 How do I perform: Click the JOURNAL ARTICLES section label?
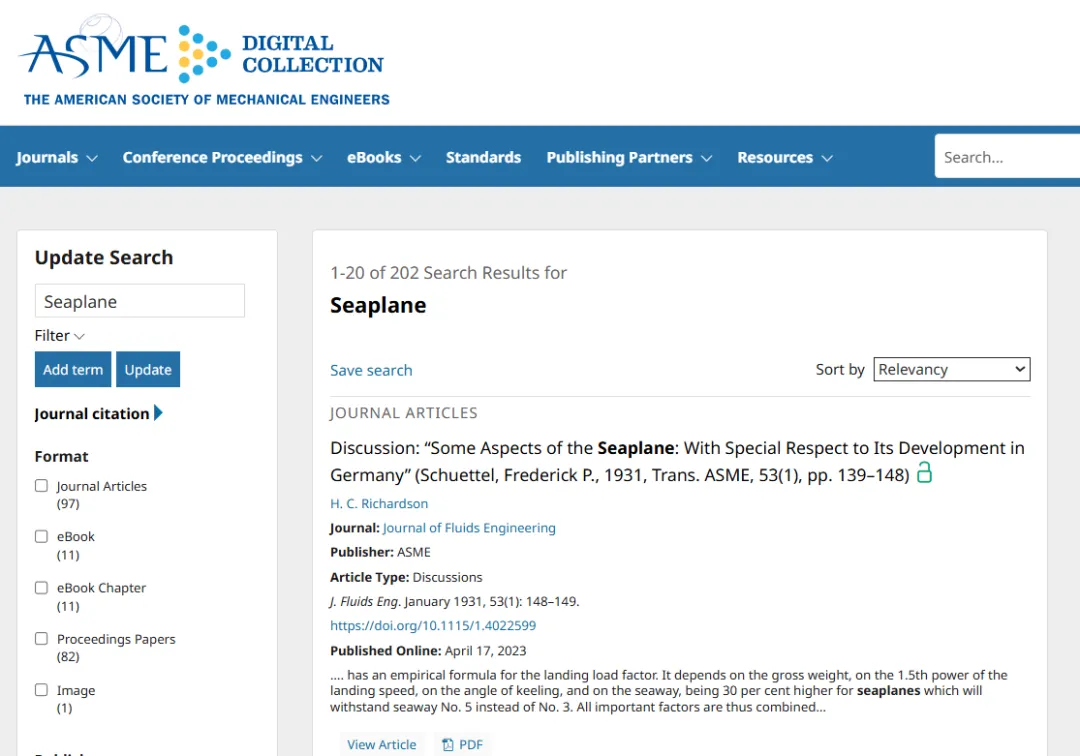tap(404, 413)
